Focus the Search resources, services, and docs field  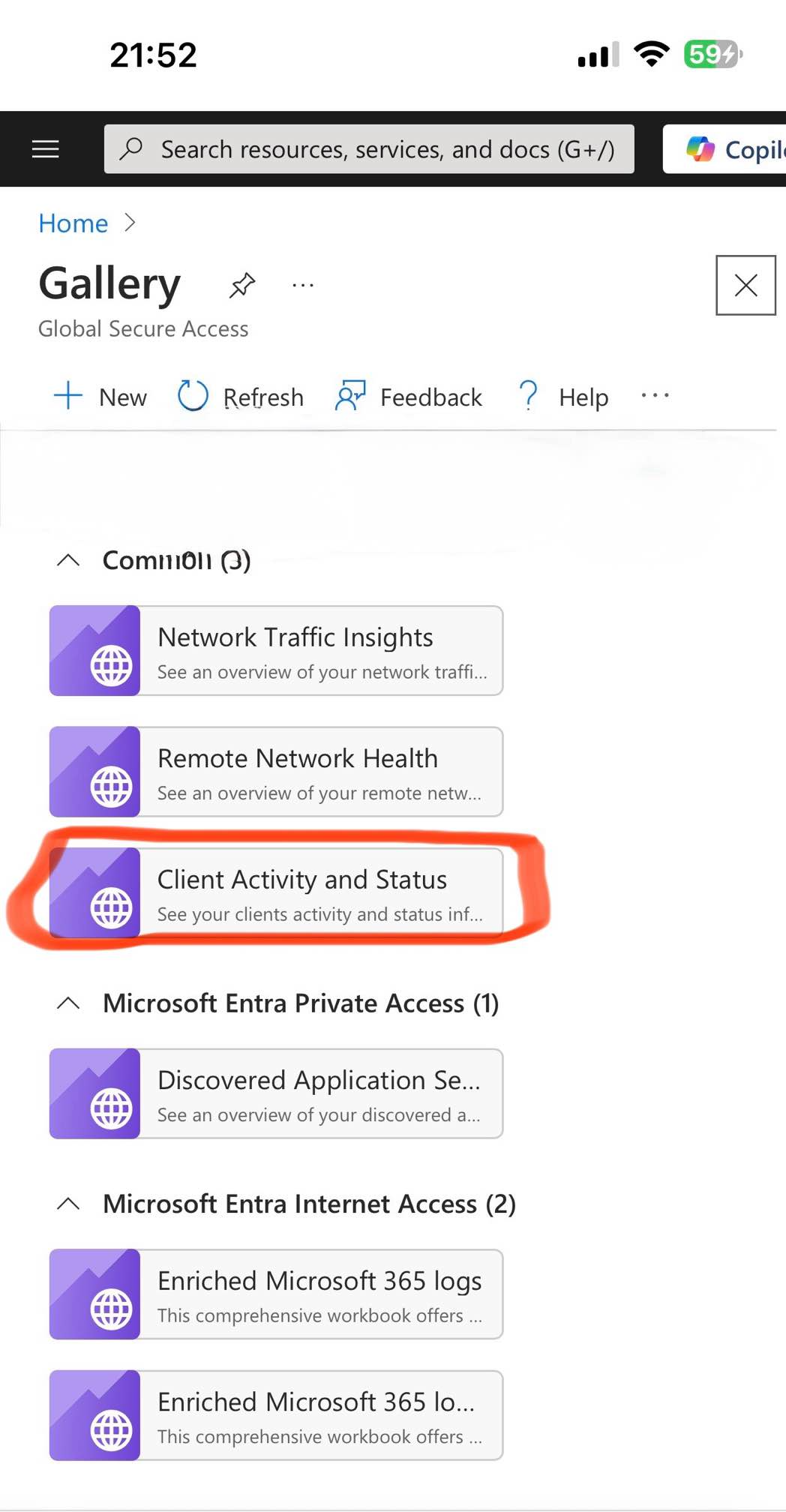pos(369,149)
